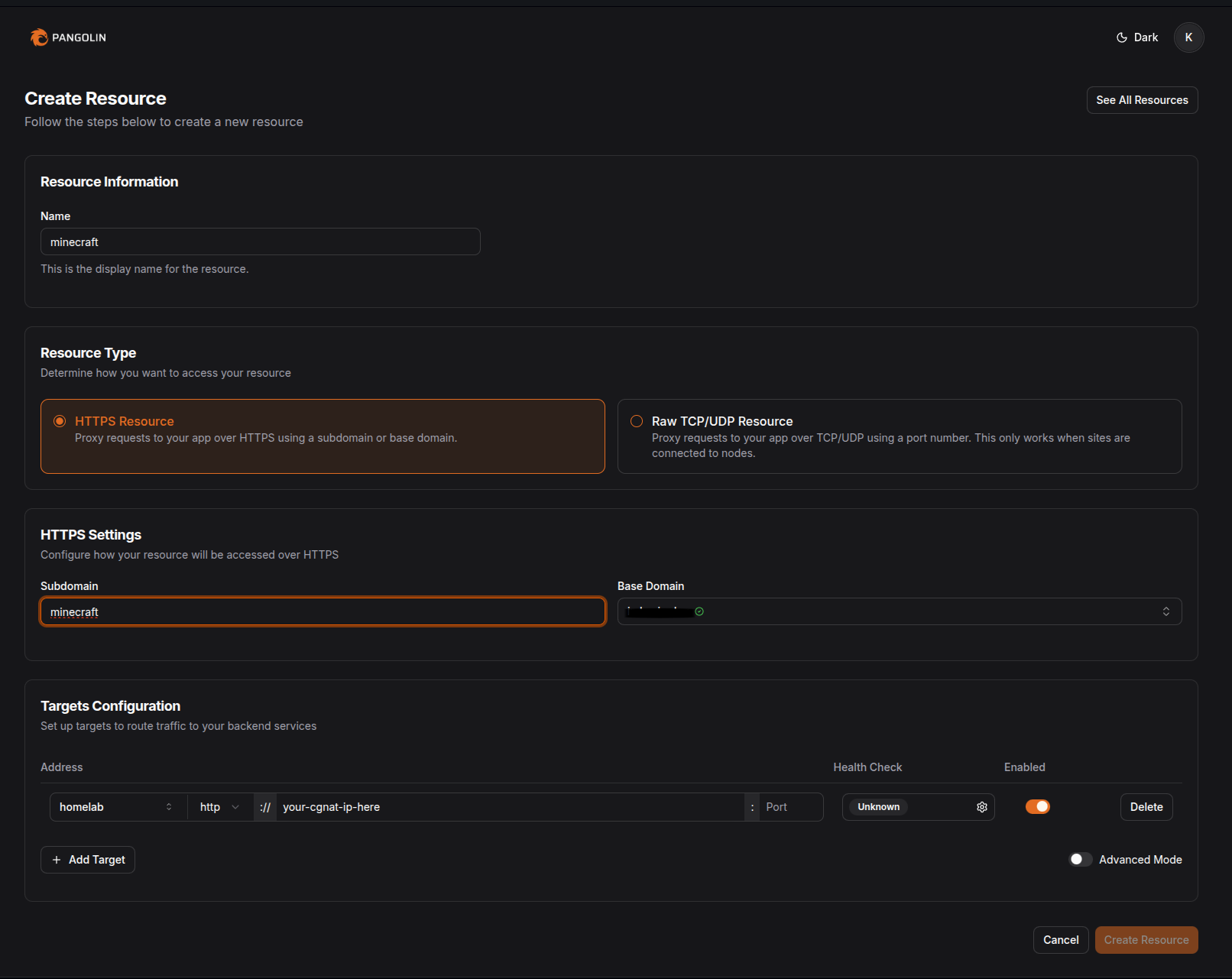Click the target Port input field

click(791, 807)
